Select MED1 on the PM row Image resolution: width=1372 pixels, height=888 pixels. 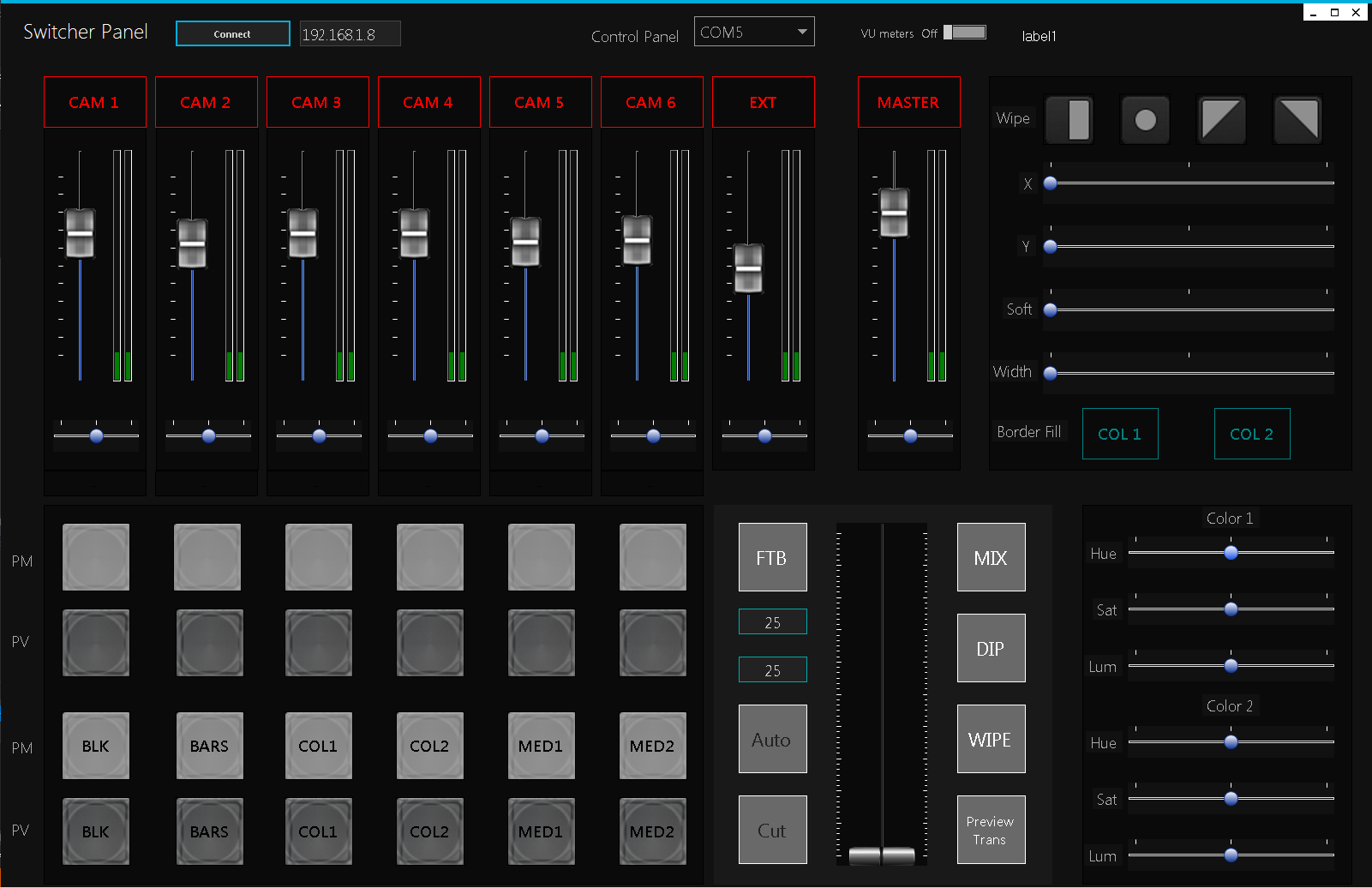[542, 746]
